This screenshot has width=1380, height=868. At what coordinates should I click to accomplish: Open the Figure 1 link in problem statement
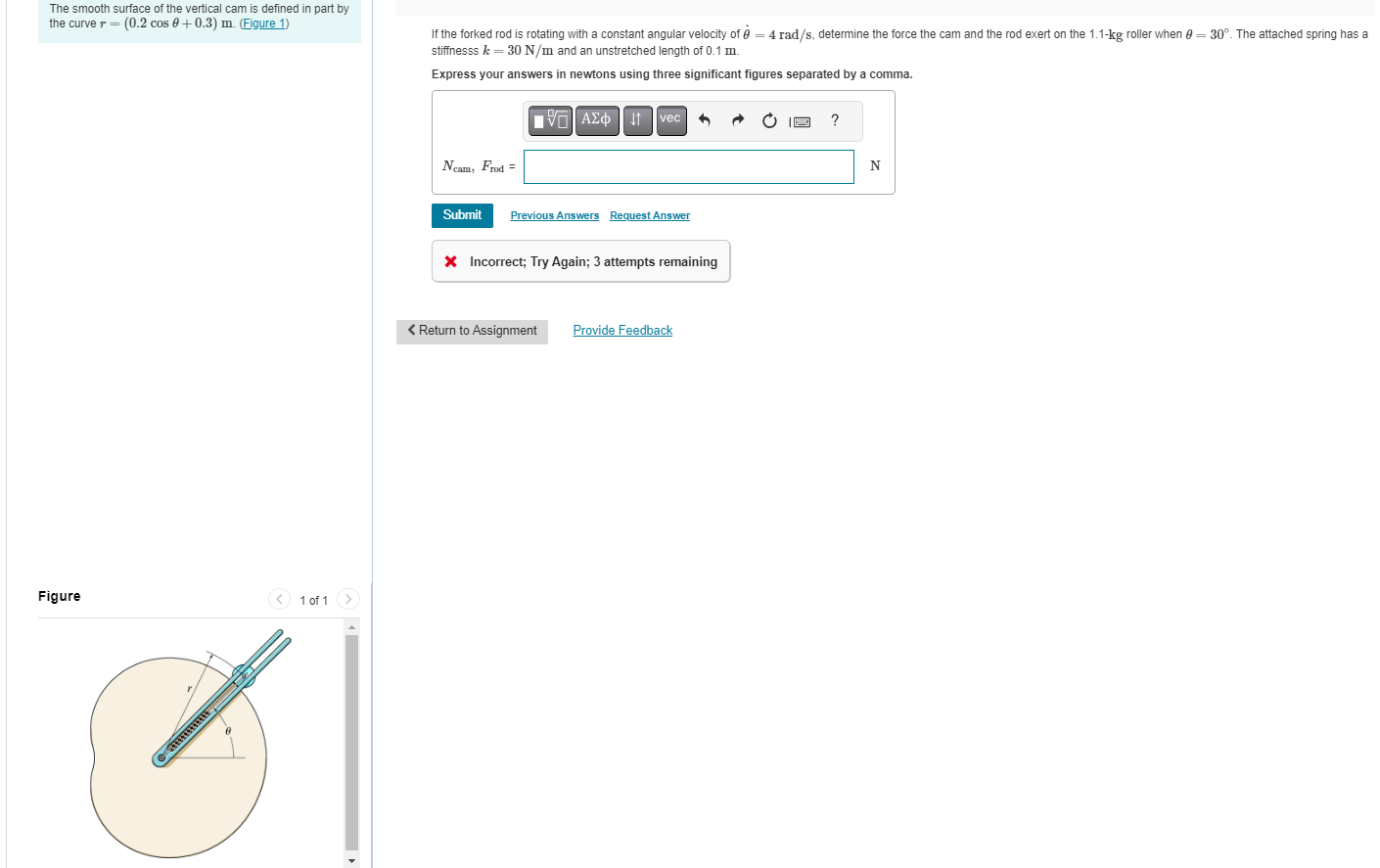pyautogui.click(x=264, y=23)
